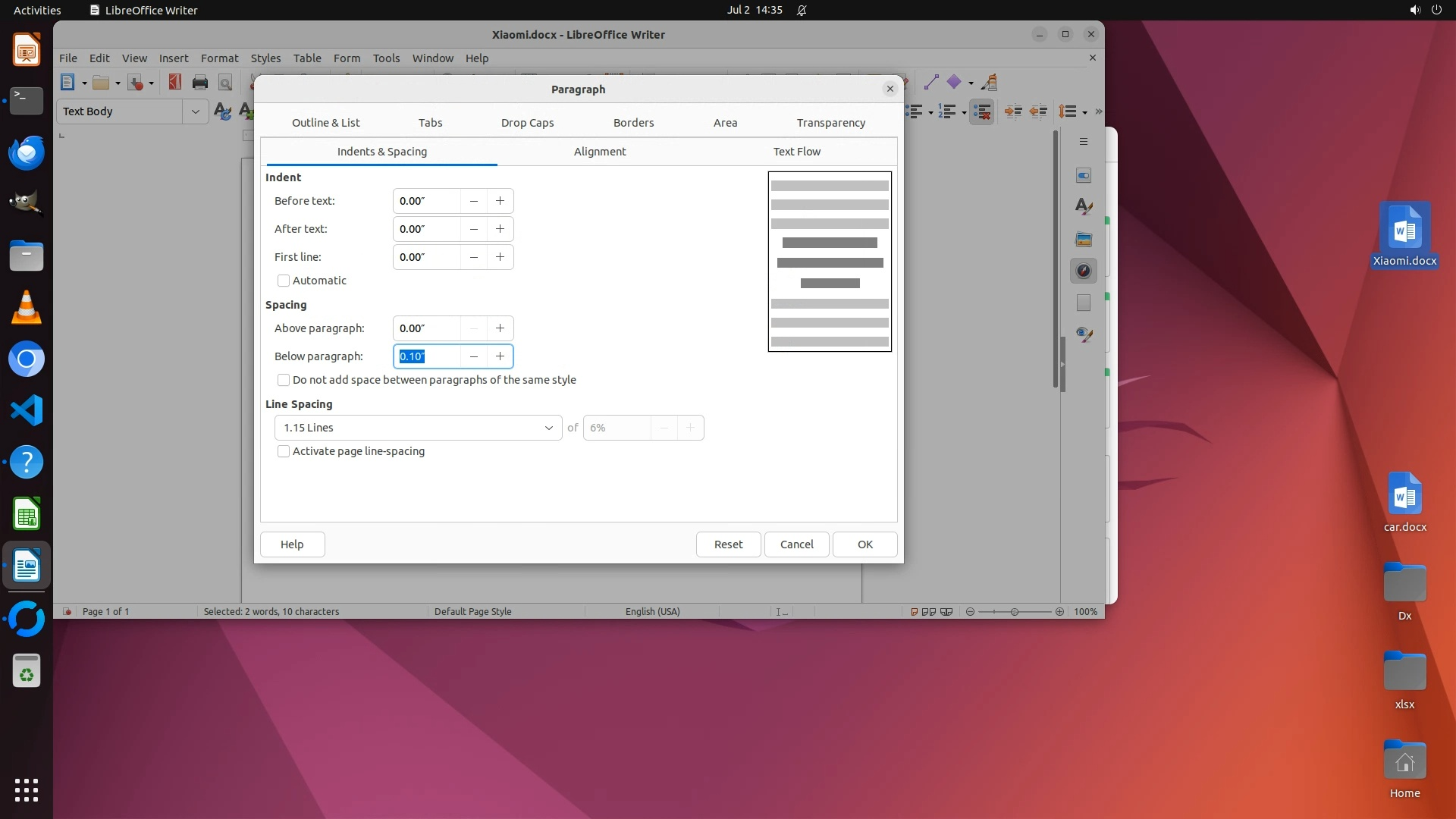Open the sidebar Gallery panel
The height and width of the screenshot is (819, 1456).
pyautogui.click(x=1084, y=239)
